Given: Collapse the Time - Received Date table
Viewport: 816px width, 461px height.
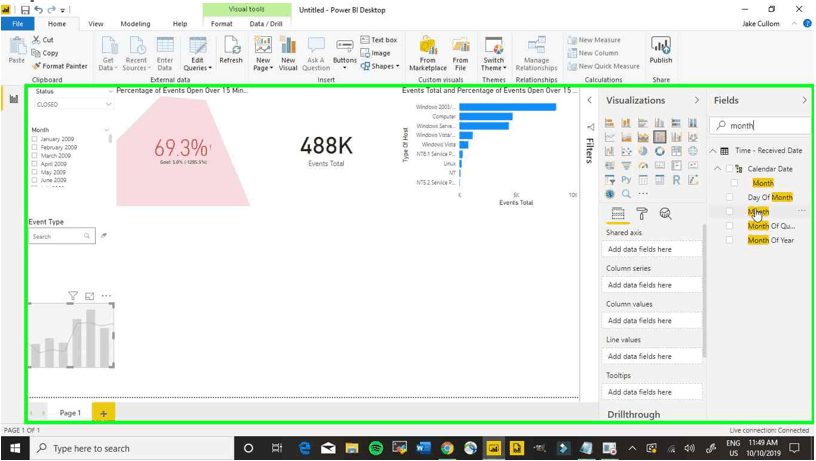Looking at the screenshot, I should pyautogui.click(x=713, y=151).
